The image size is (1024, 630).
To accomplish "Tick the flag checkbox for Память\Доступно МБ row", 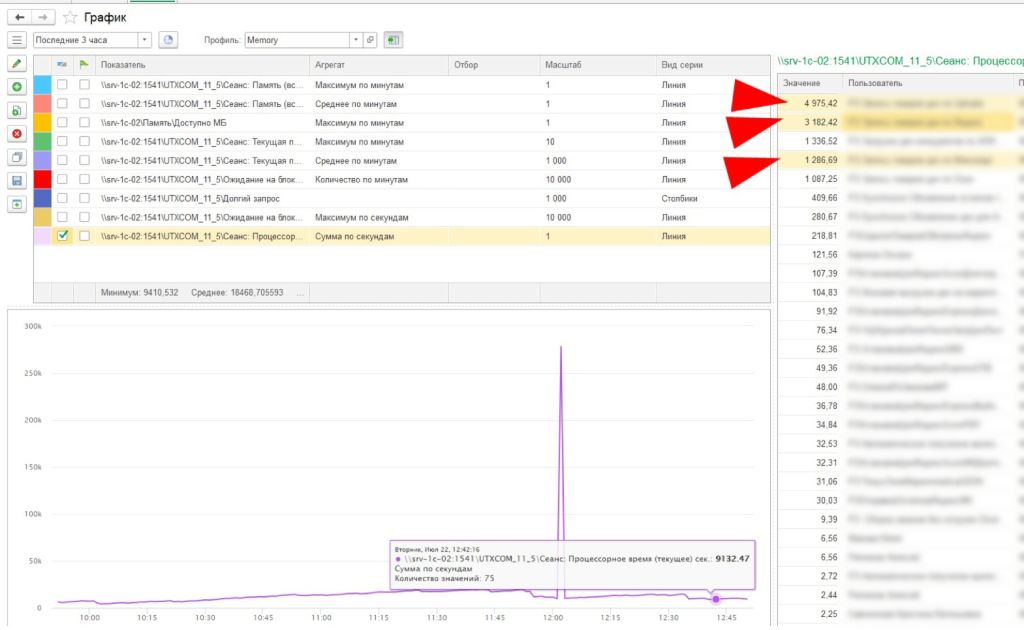I will tap(84, 122).
